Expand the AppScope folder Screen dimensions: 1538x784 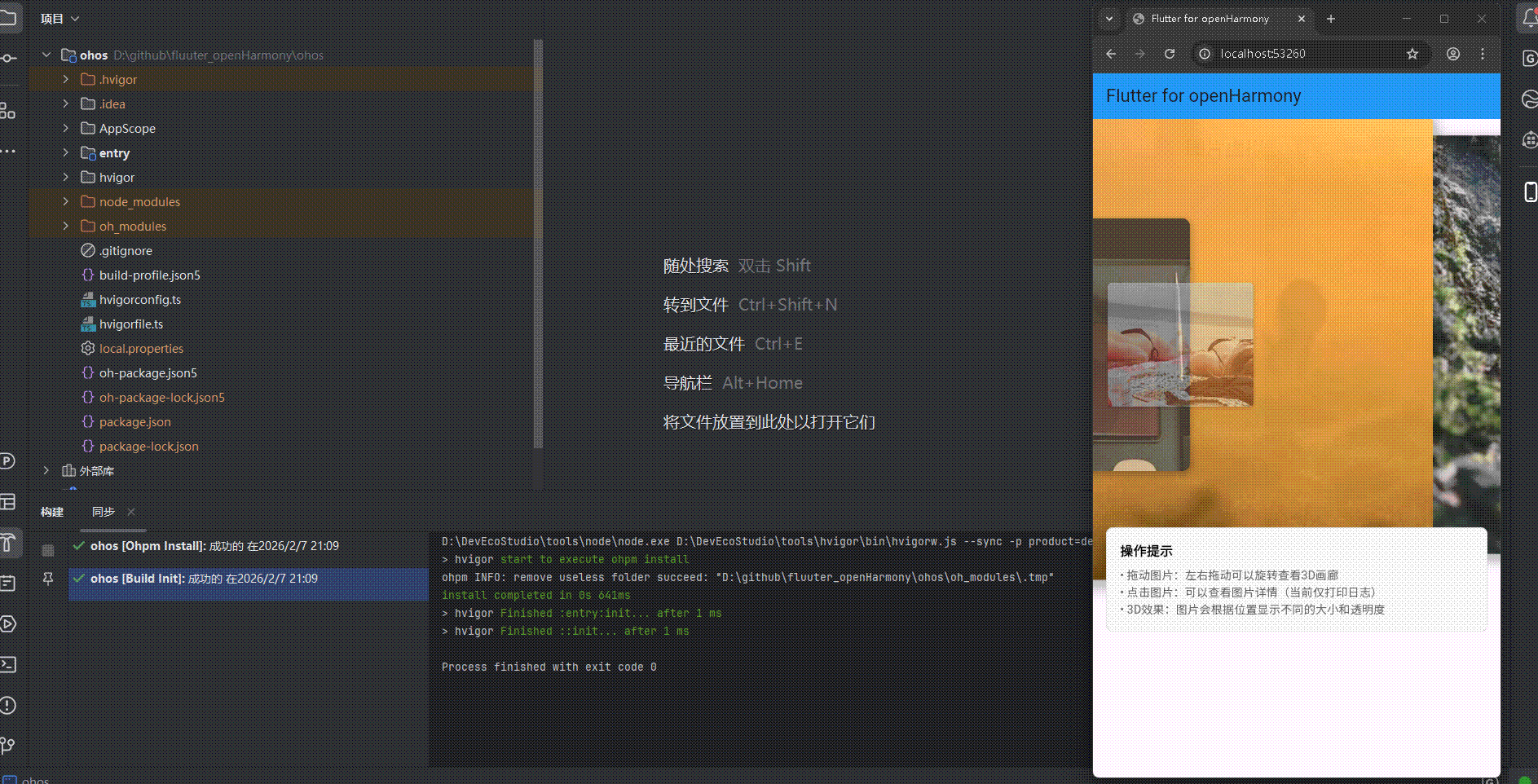66,128
